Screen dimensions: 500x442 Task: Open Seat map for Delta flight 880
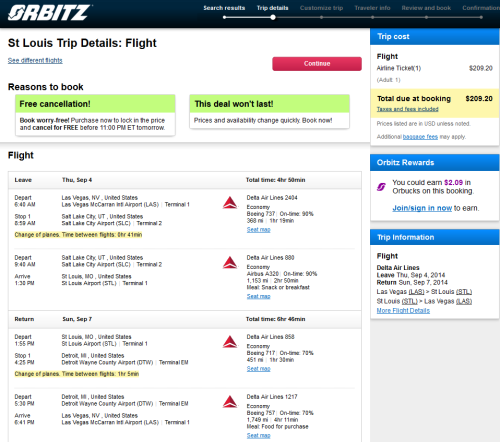258,296
